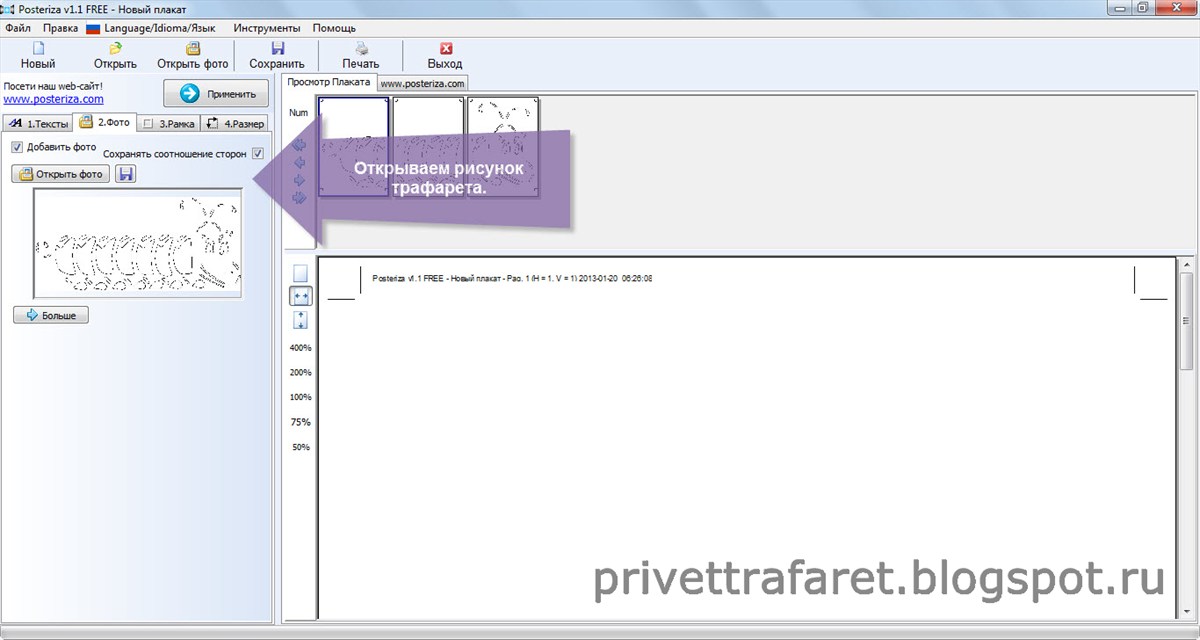Viewport: 1200px width, 640px height.
Task: Open the Файл menu
Action: click(x=17, y=29)
